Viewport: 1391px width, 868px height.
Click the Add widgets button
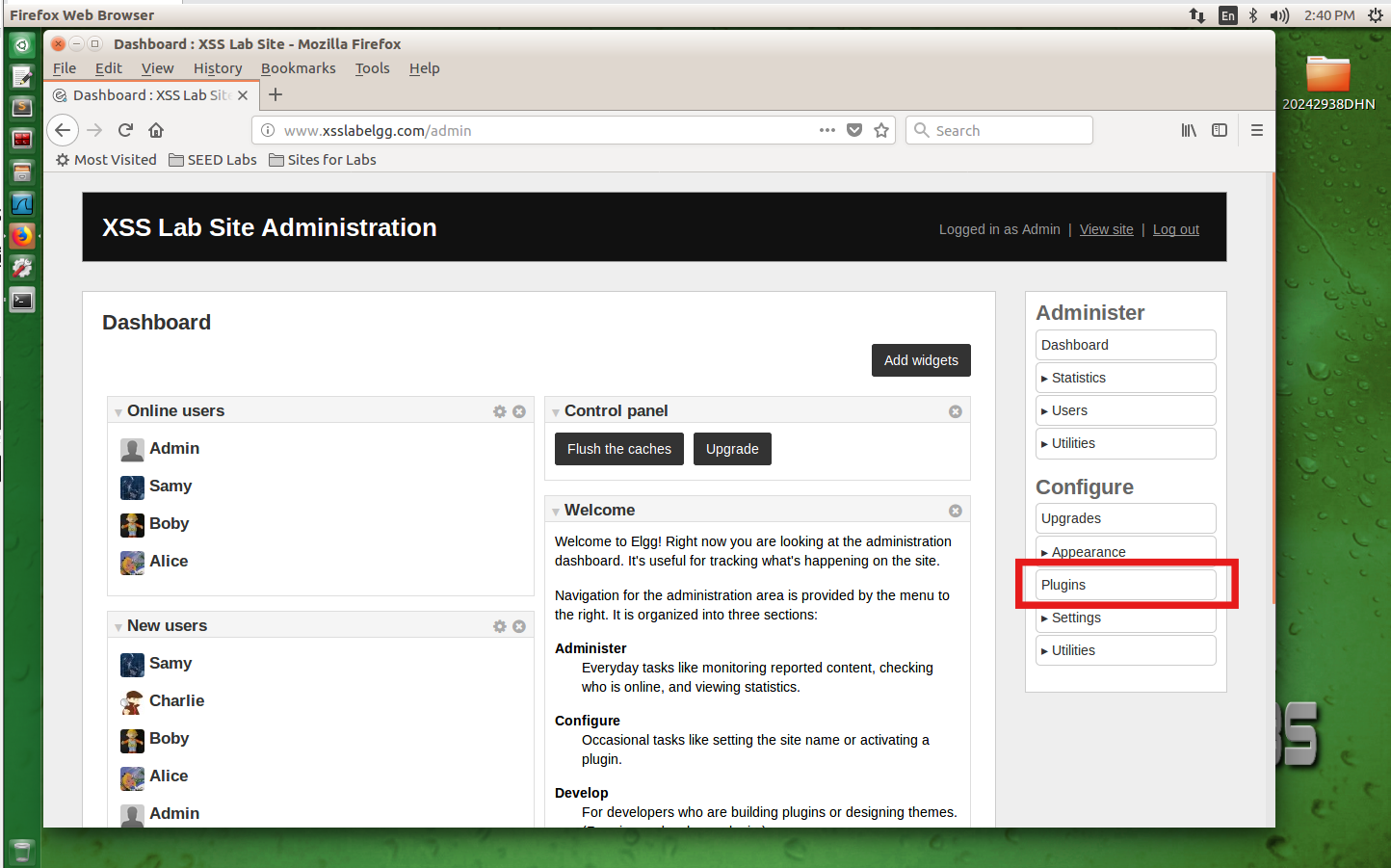point(921,360)
